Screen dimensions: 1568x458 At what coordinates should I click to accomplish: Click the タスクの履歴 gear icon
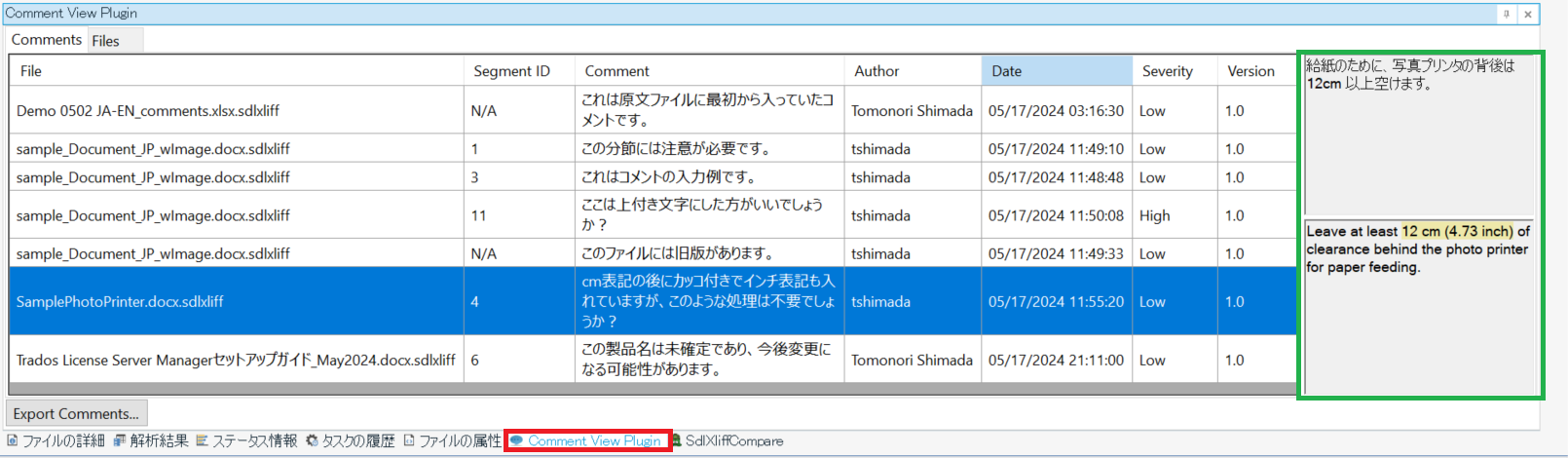click(312, 441)
